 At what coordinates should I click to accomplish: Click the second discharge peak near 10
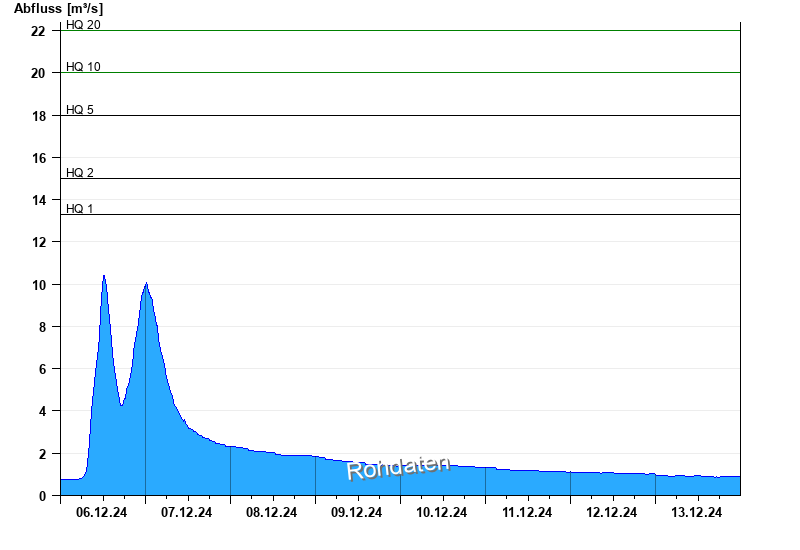tap(146, 283)
